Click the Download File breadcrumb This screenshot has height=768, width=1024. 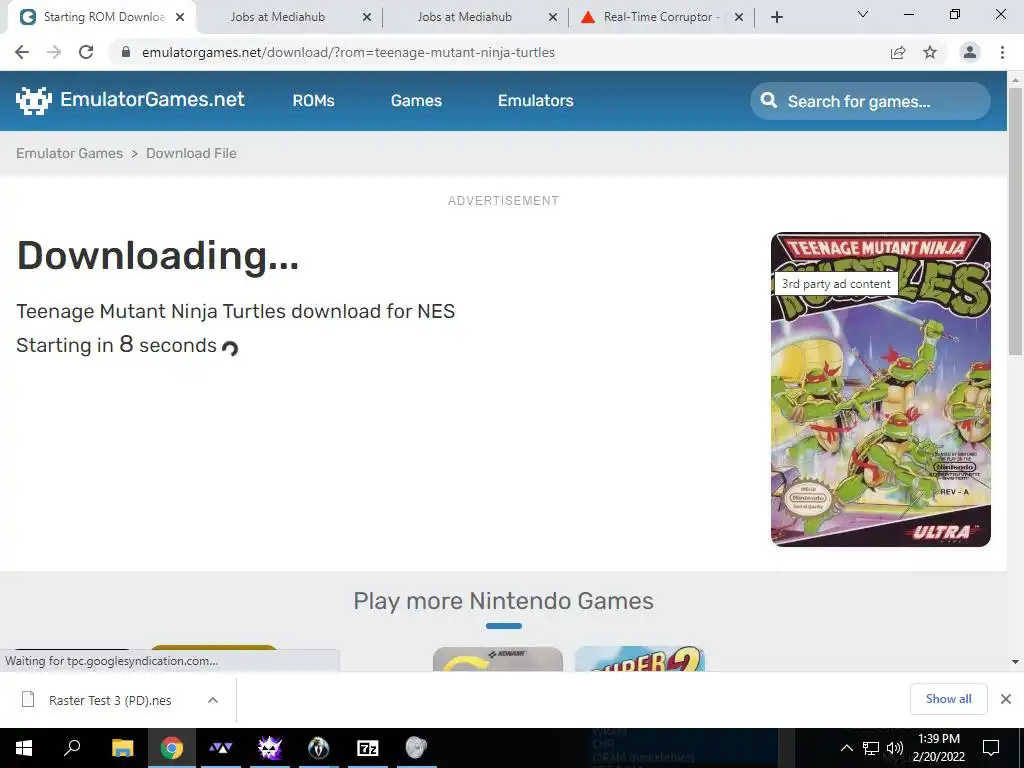click(191, 153)
